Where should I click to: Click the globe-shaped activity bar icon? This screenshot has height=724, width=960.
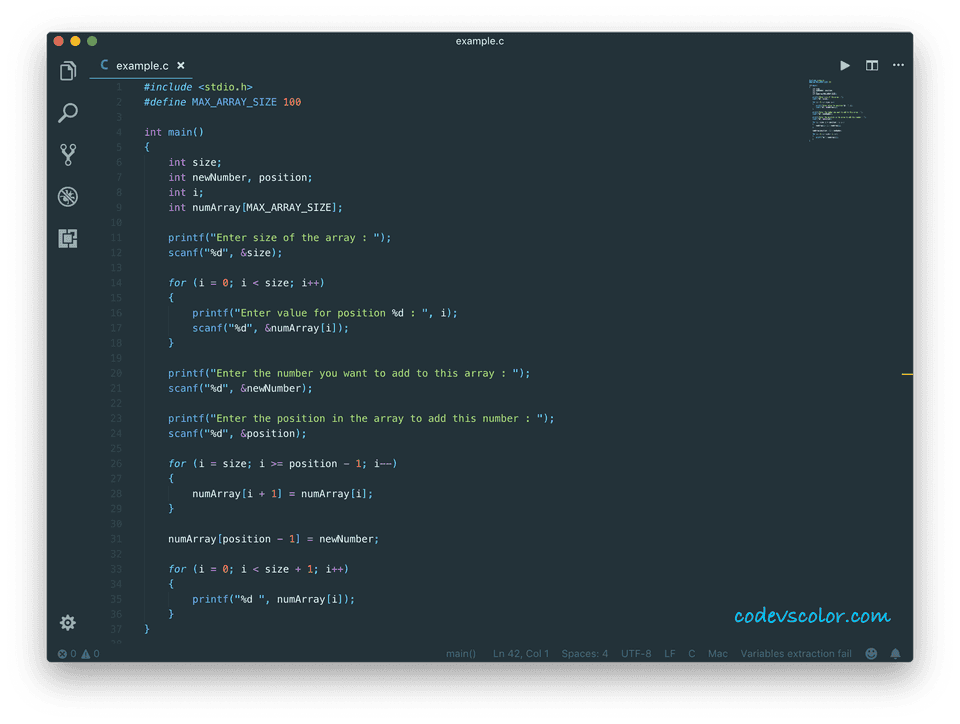tap(67, 197)
